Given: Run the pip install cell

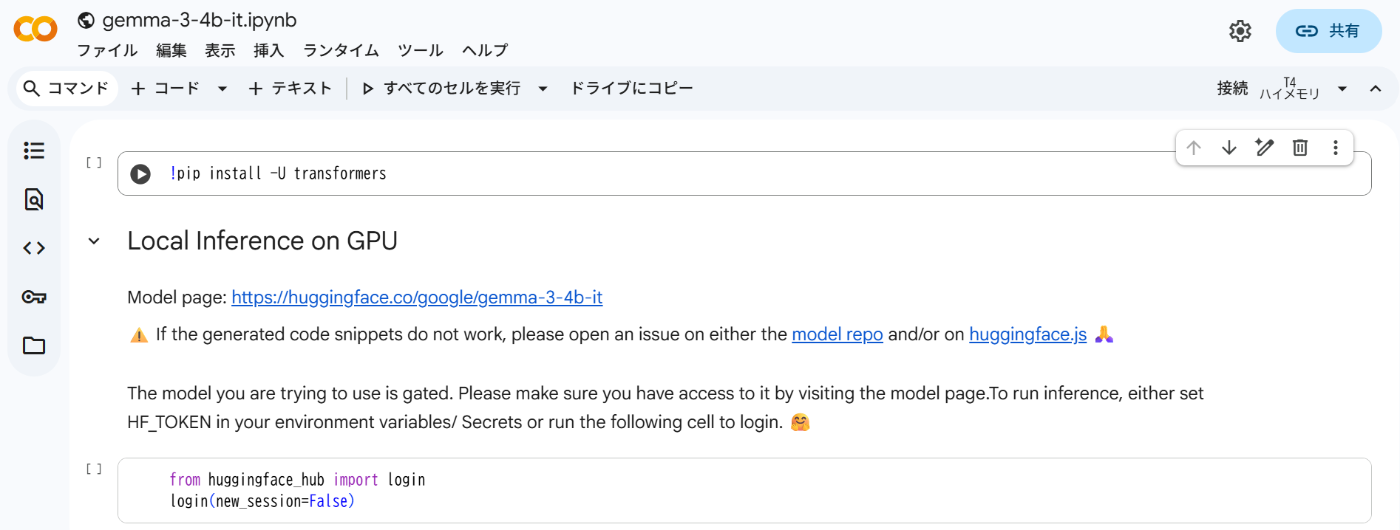Looking at the screenshot, I should point(141,174).
